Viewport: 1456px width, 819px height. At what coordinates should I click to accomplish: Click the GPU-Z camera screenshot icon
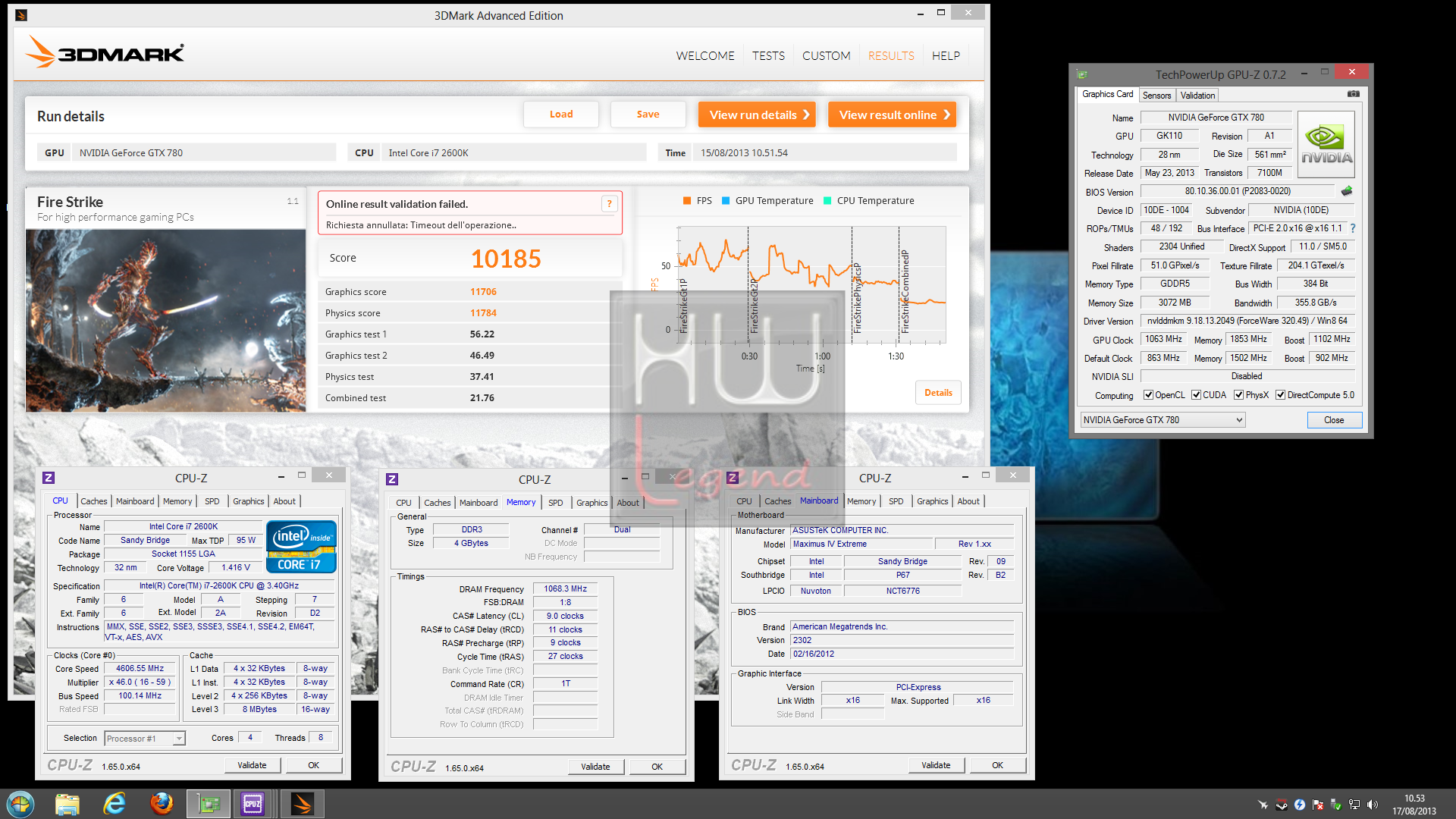(1353, 94)
